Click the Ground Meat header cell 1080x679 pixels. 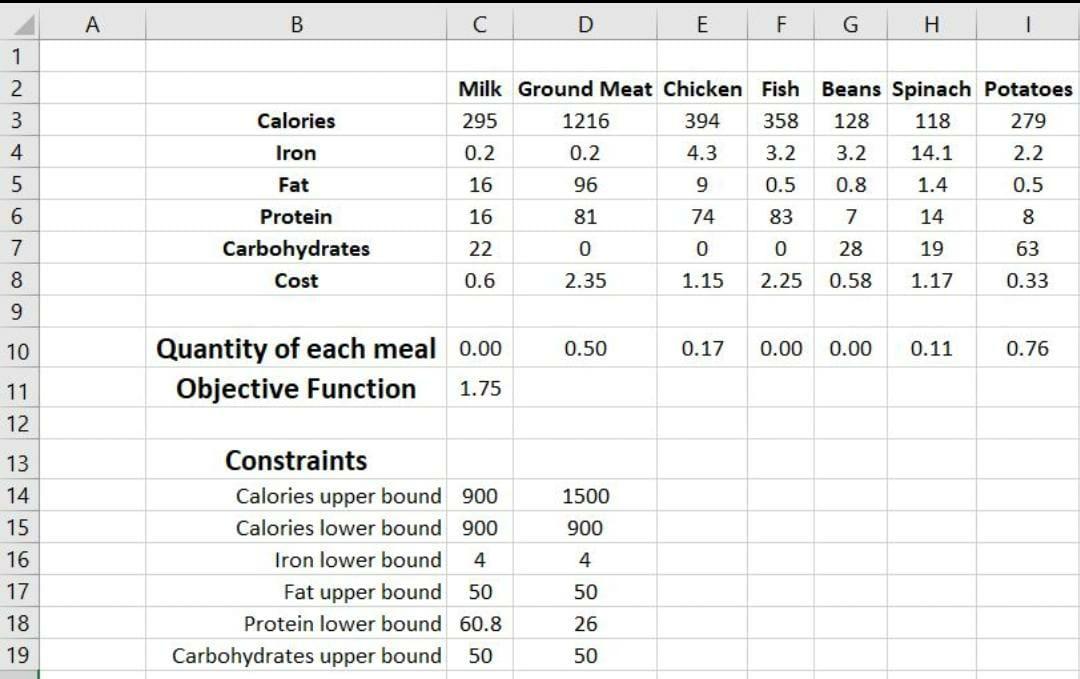click(585, 89)
